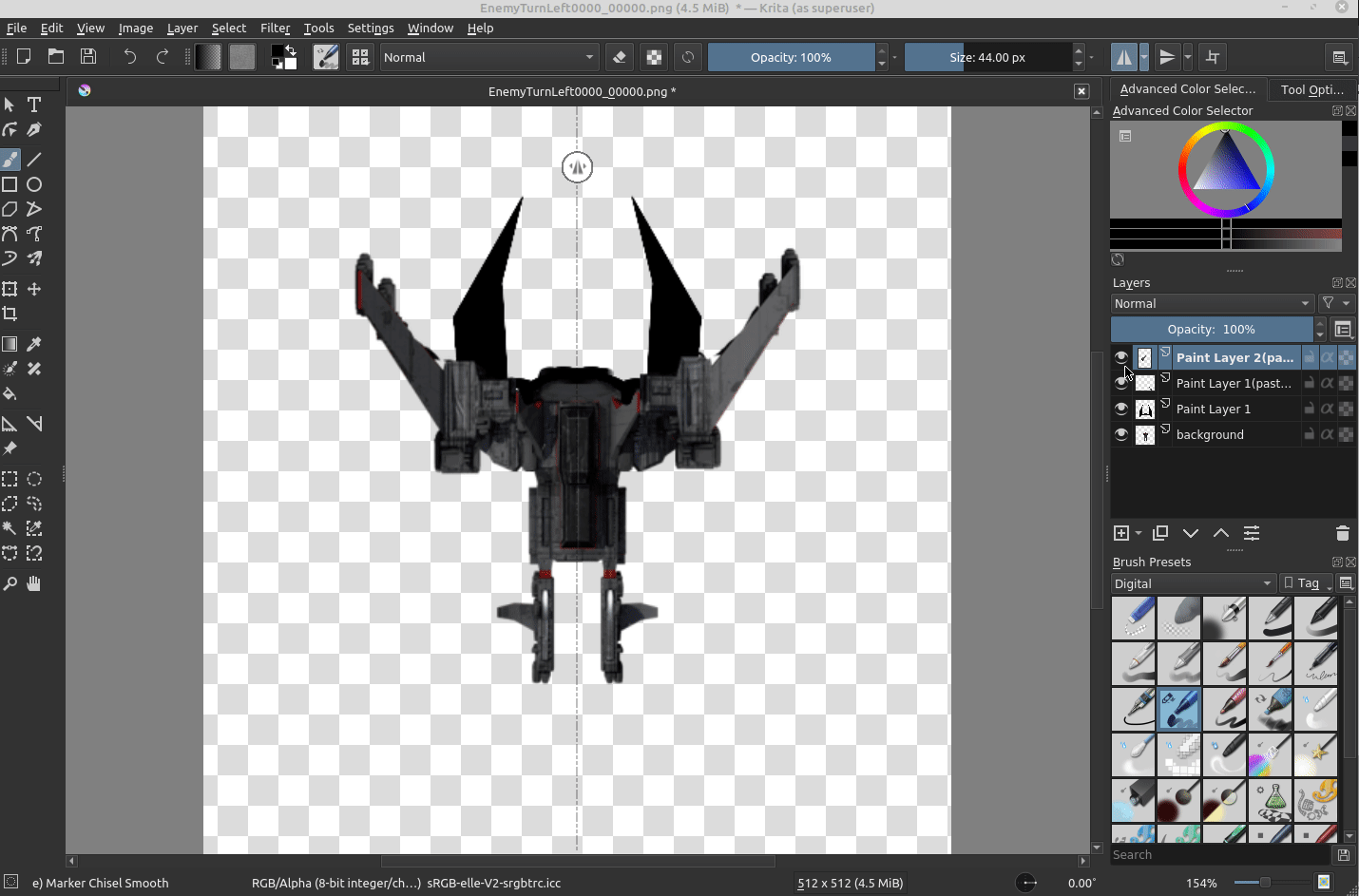Select the Transform tool
This screenshot has height=896, width=1359.
[10, 289]
